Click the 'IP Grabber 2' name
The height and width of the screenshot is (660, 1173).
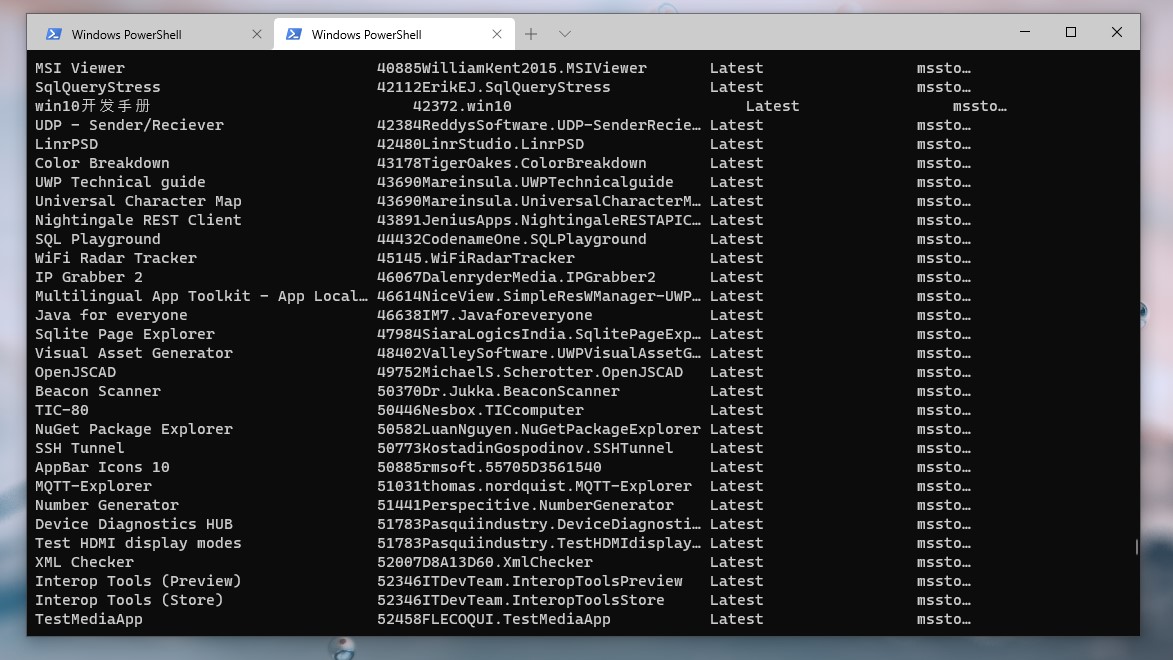(88, 277)
